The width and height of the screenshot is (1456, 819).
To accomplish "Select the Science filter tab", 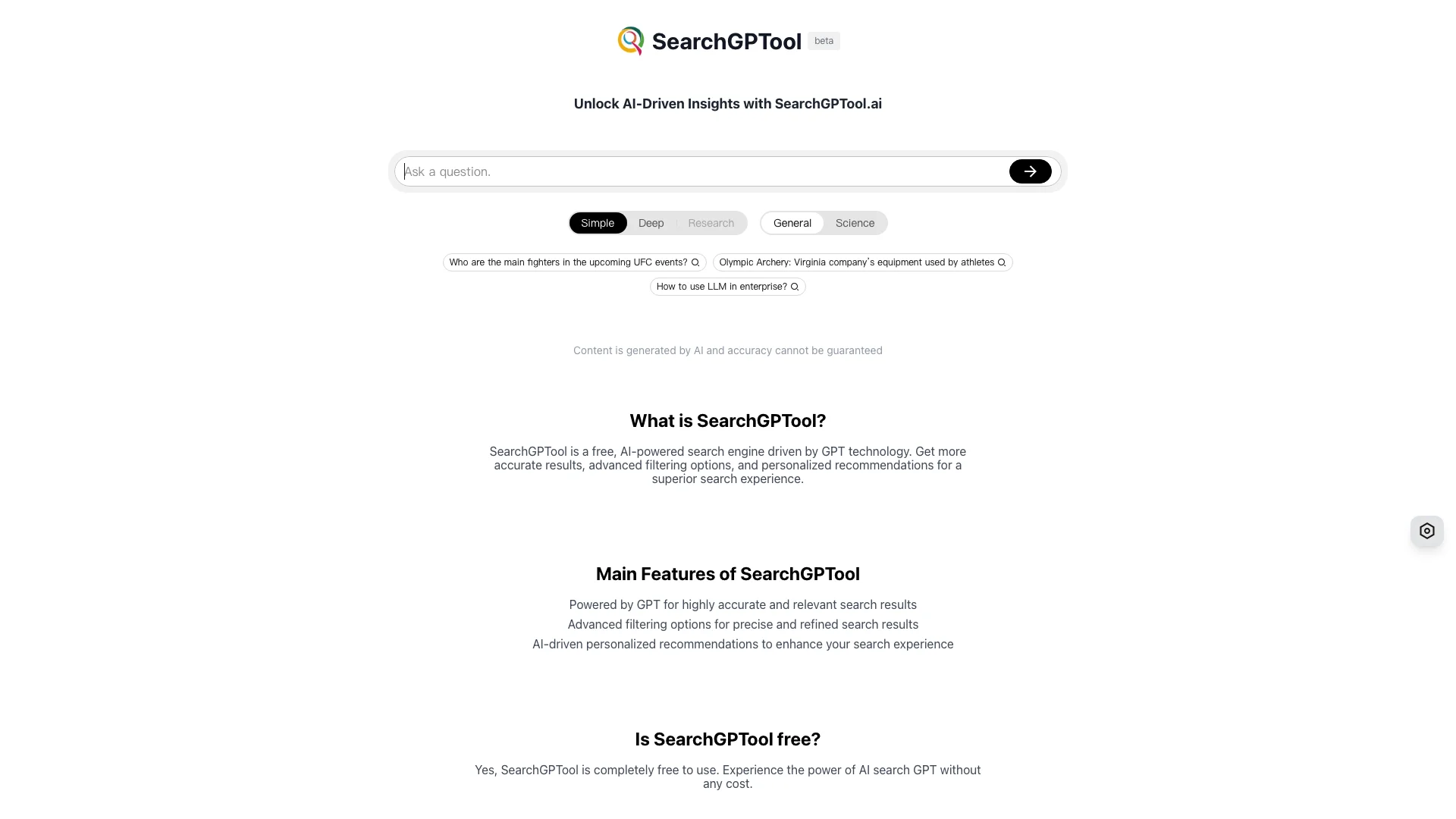I will click(854, 222).
